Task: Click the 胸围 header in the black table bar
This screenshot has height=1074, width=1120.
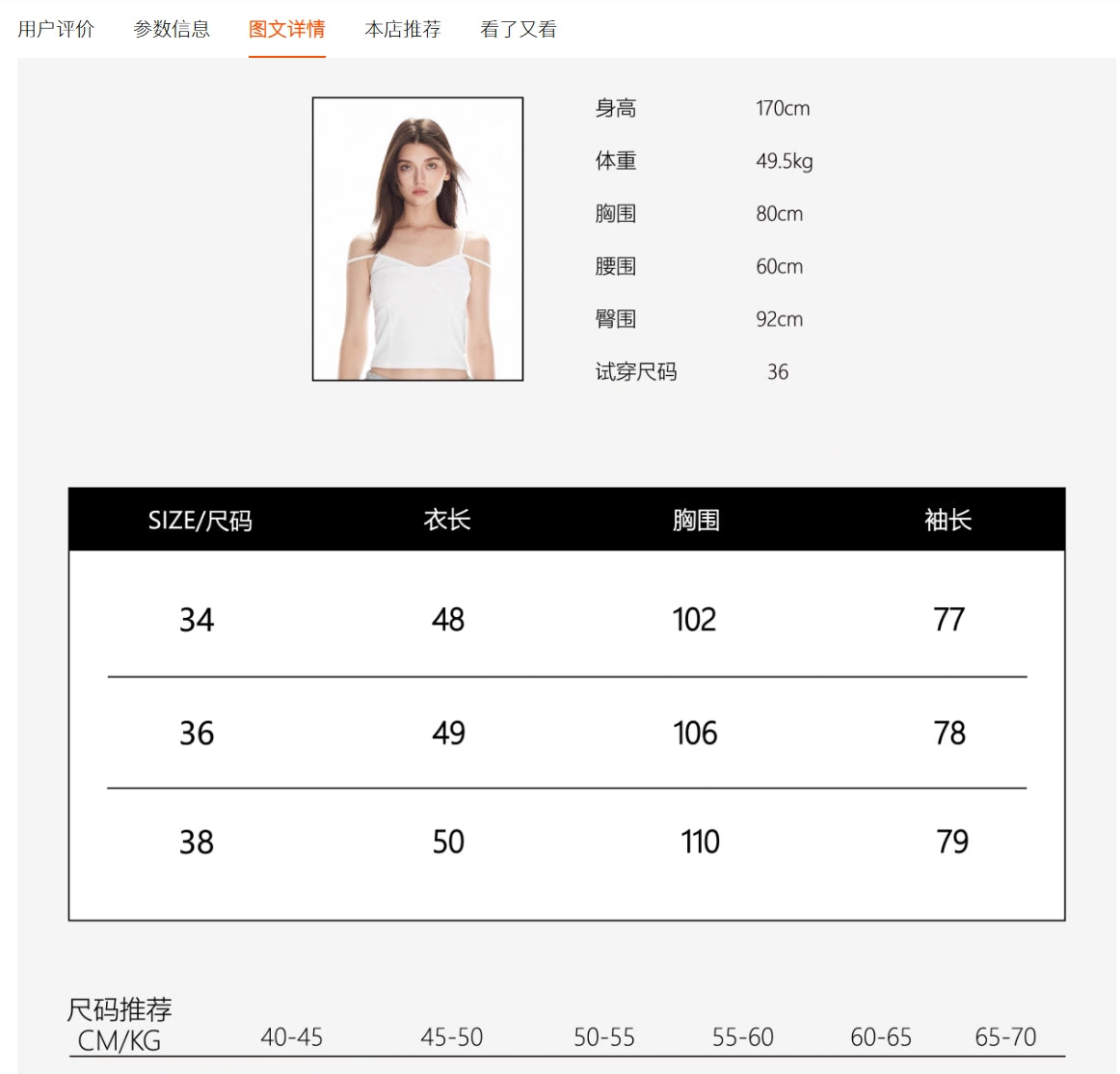Action: [696, 521]
